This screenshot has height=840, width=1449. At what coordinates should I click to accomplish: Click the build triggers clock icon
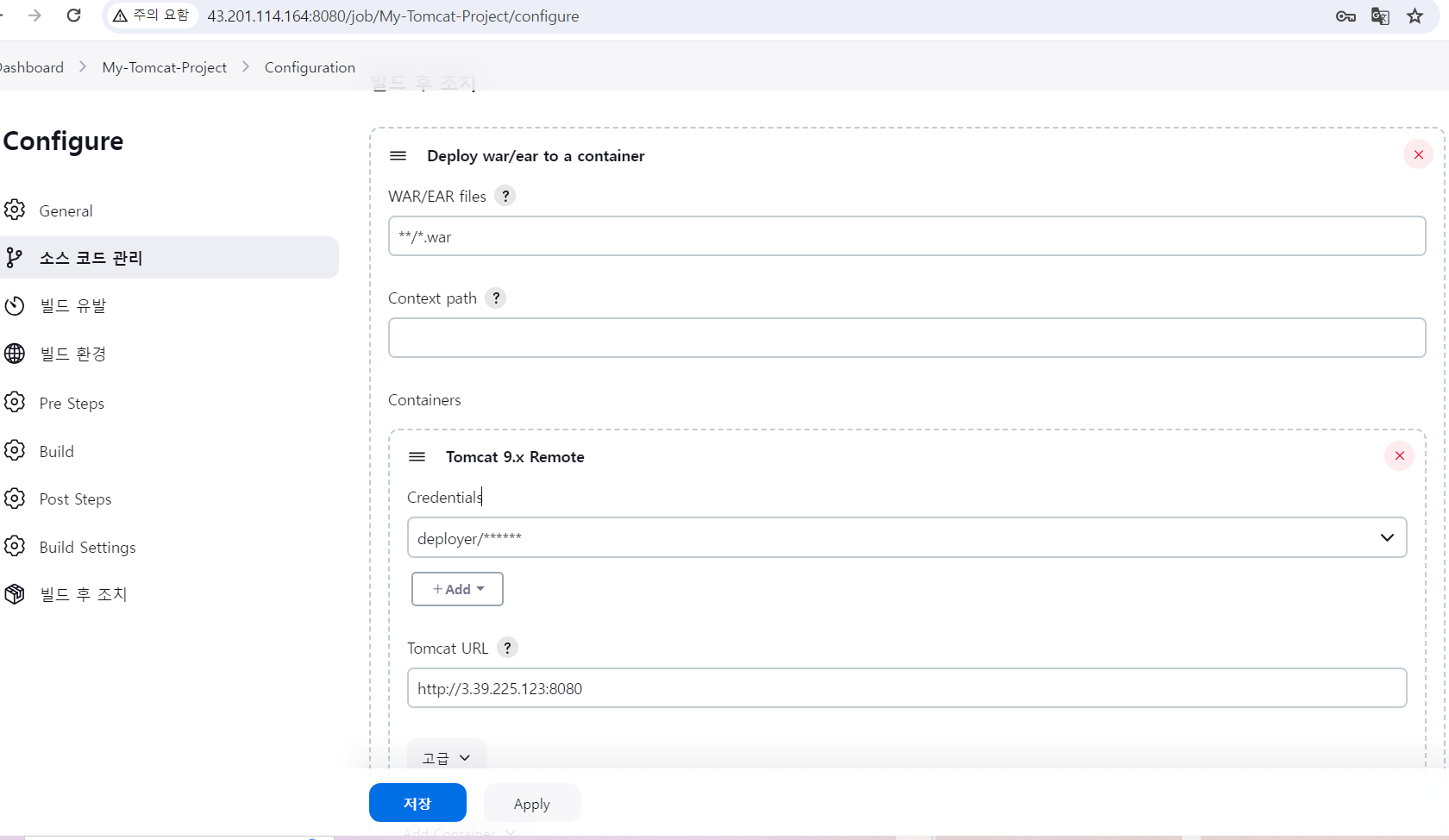tap(15, 305)
